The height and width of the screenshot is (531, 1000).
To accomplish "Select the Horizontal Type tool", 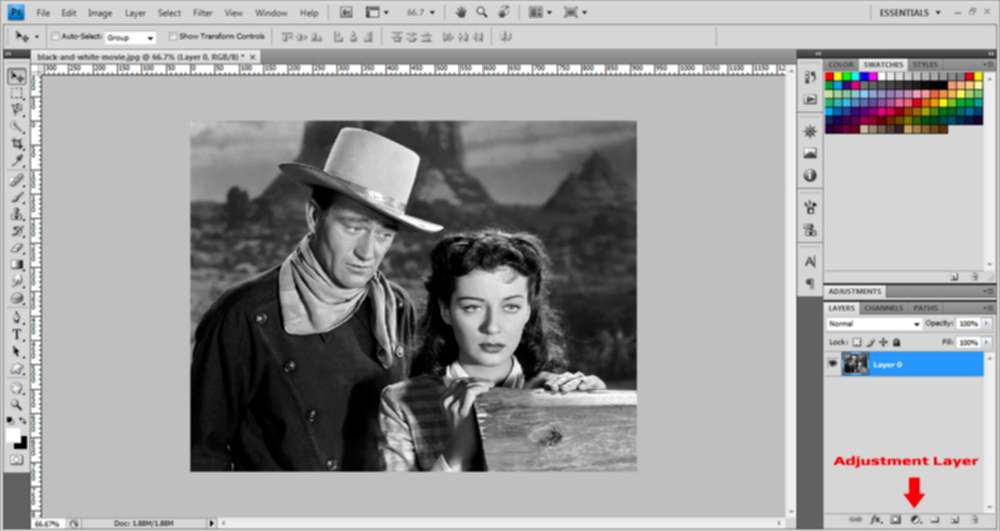I will pyautogui.click(x=17, y=335).
